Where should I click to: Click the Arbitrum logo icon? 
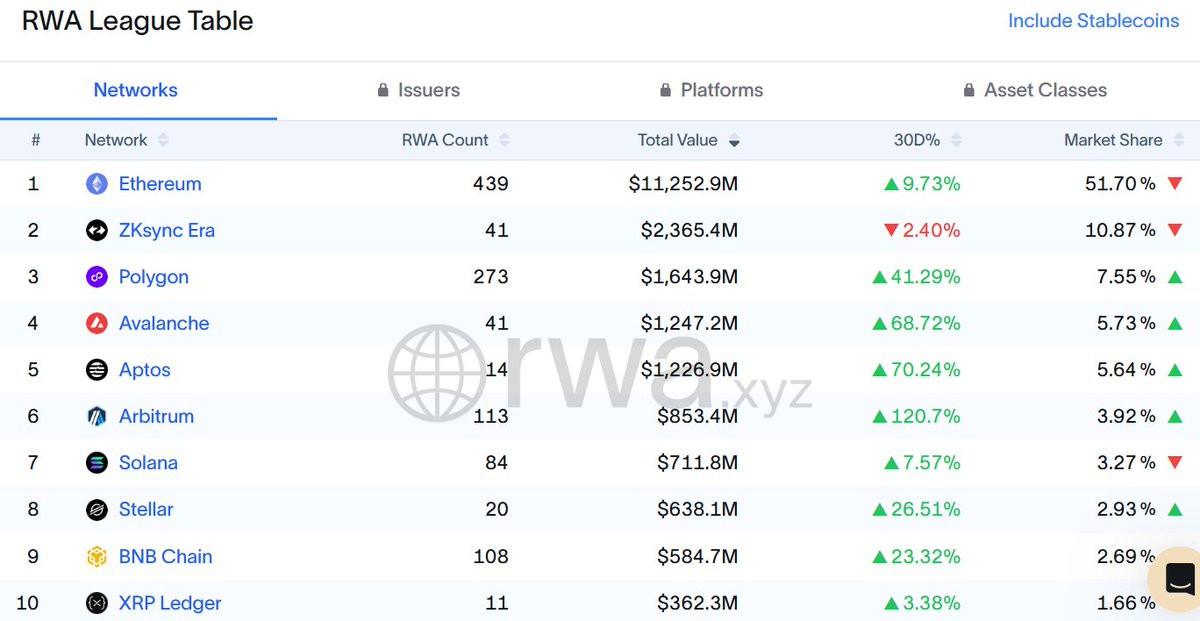click(97, 416)
